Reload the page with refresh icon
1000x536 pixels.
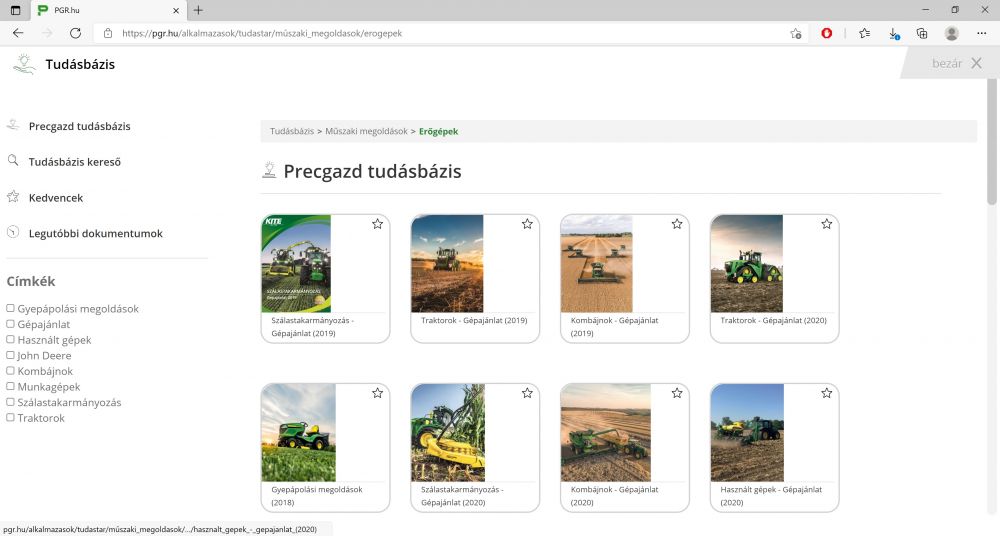coord(75,33)
